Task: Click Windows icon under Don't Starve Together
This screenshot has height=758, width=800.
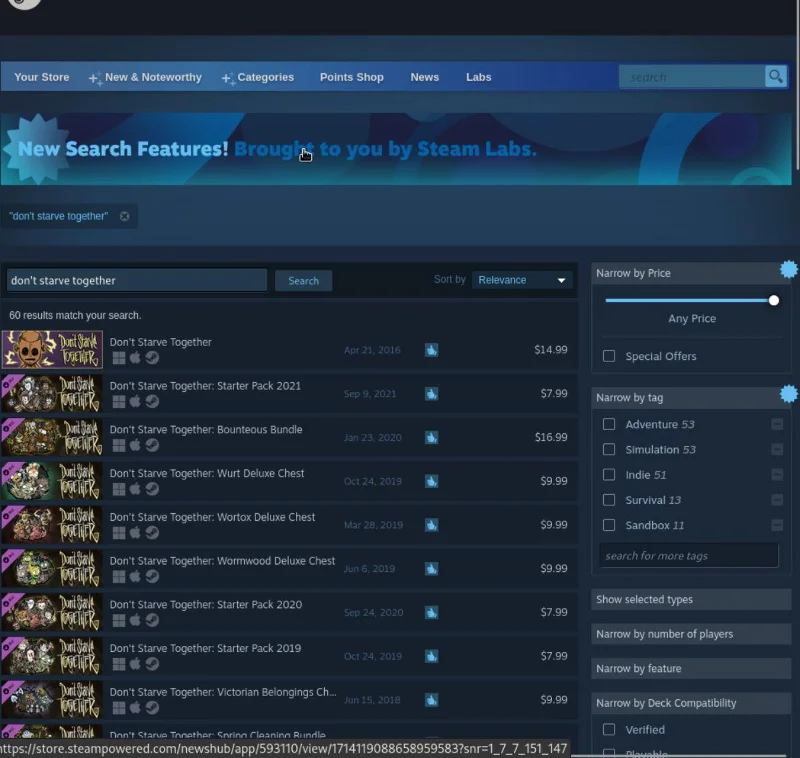Action: (119, 358)
